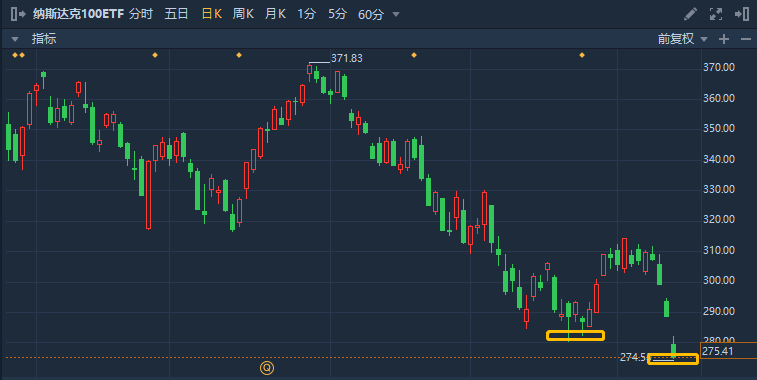The height and width of the screenshot is (380, 757).
Task: Click the 300.00 price axis label
Action: 719,280
